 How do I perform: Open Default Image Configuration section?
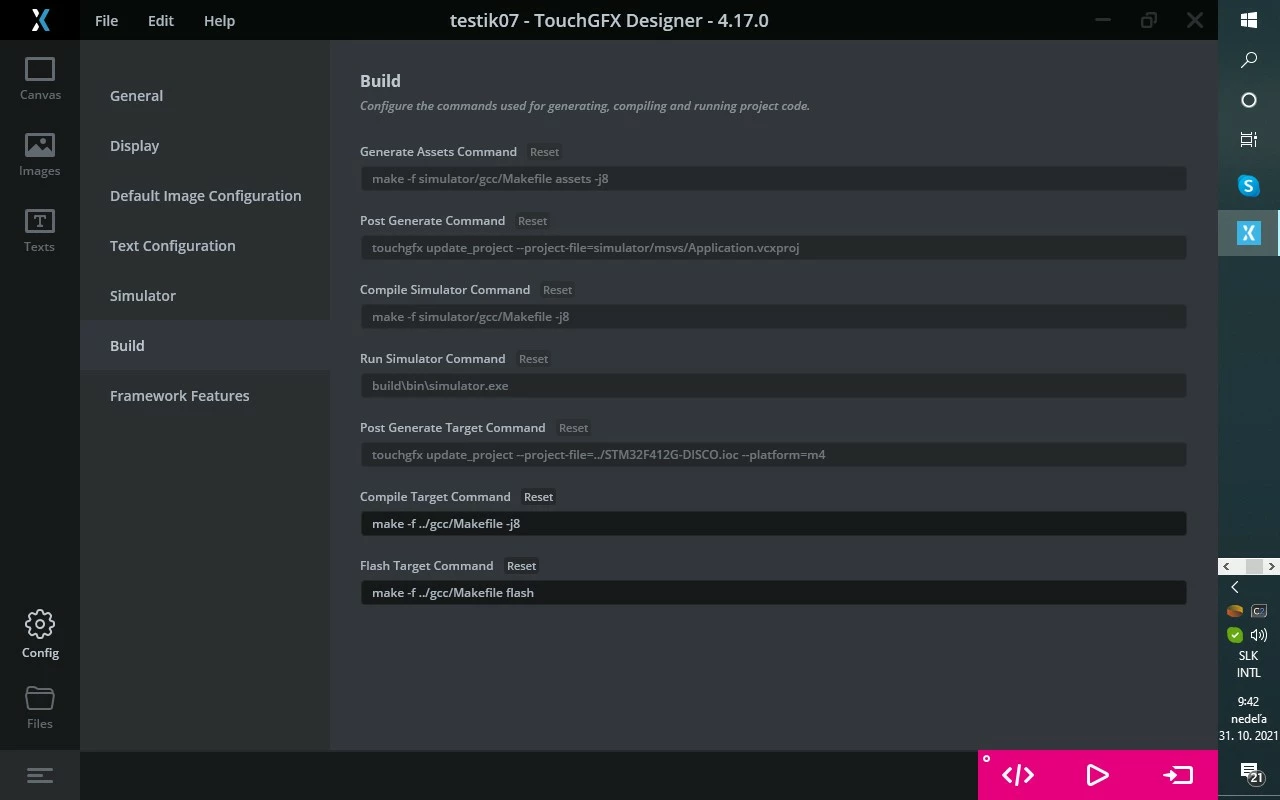point(205,196)
